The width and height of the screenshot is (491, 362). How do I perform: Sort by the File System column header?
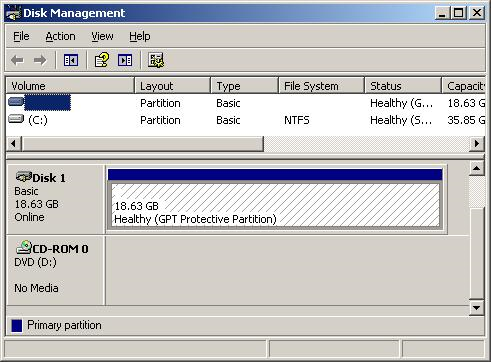(x=321, y=86)
